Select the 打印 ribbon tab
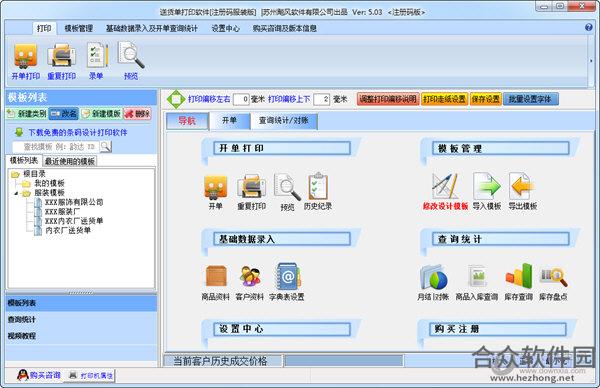Screen dimensions: 600x388 point(44,28)
